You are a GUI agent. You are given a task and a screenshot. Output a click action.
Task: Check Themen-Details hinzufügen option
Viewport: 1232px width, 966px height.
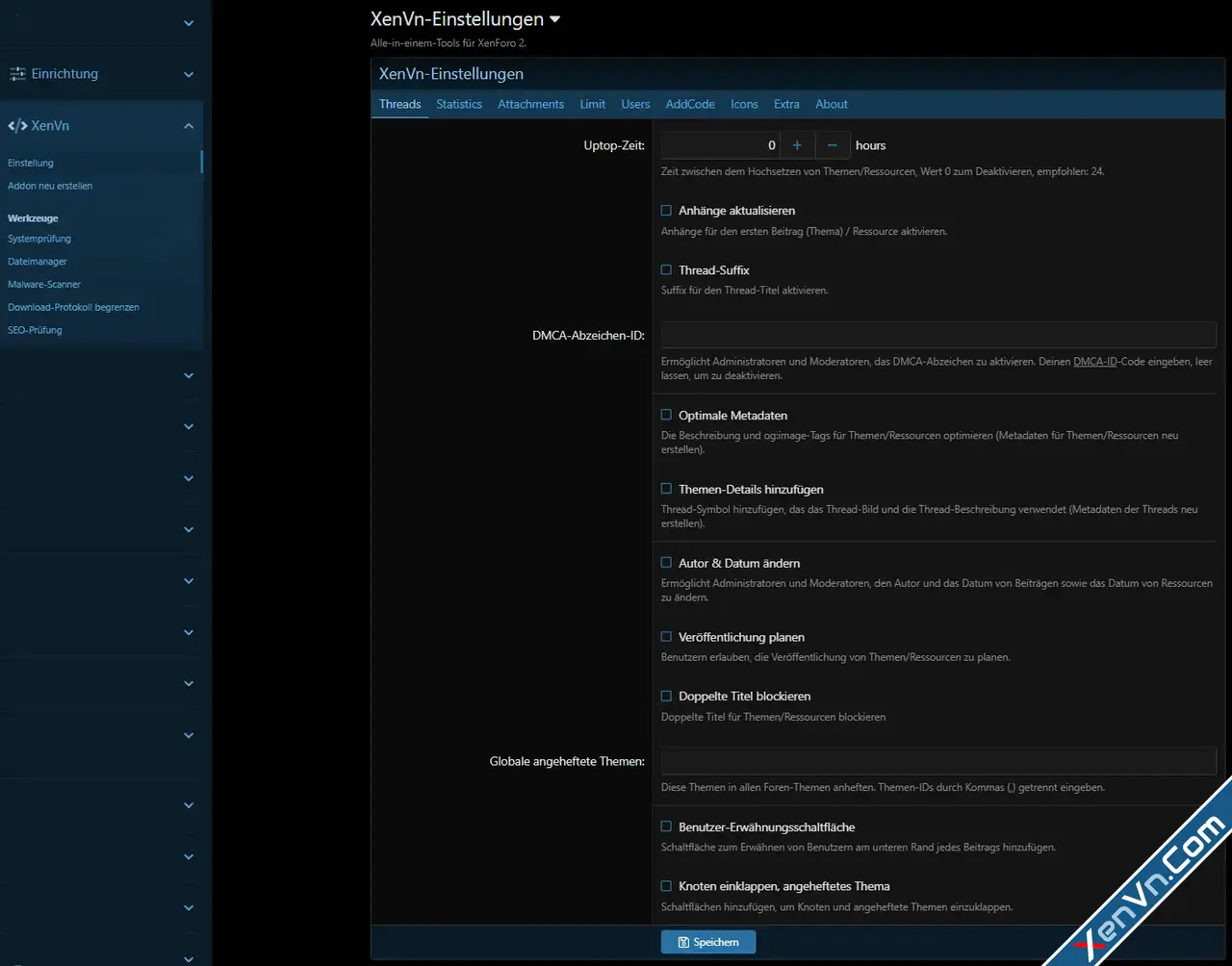tap(666, 489)
